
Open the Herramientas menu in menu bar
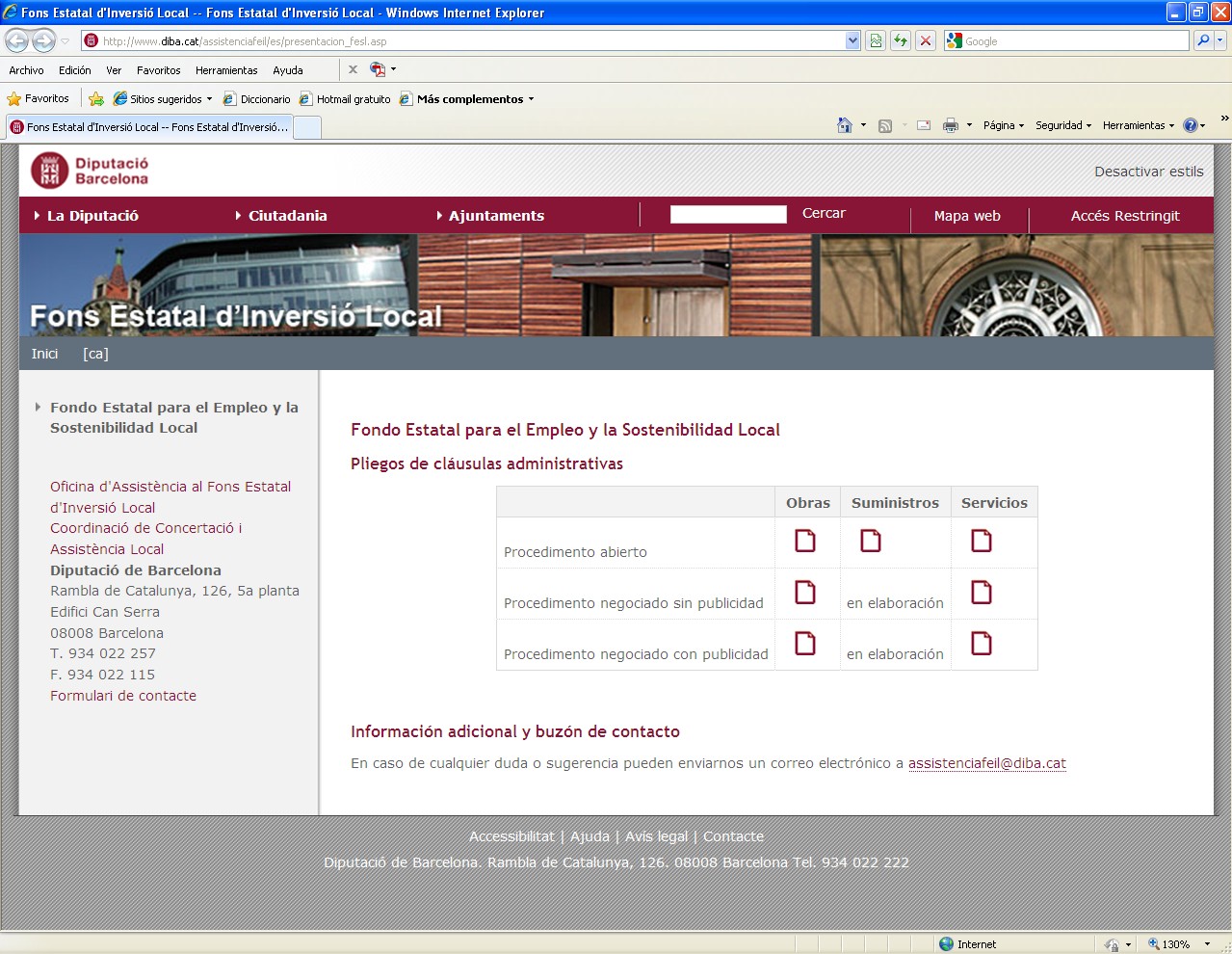[226, 70]
